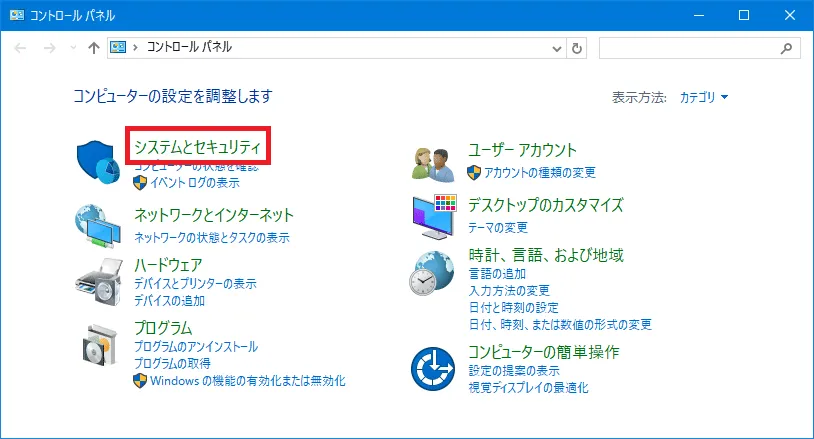This screenshot has width=814, height=439.
Task: Open the clock and globe icon
Action: 431,273
